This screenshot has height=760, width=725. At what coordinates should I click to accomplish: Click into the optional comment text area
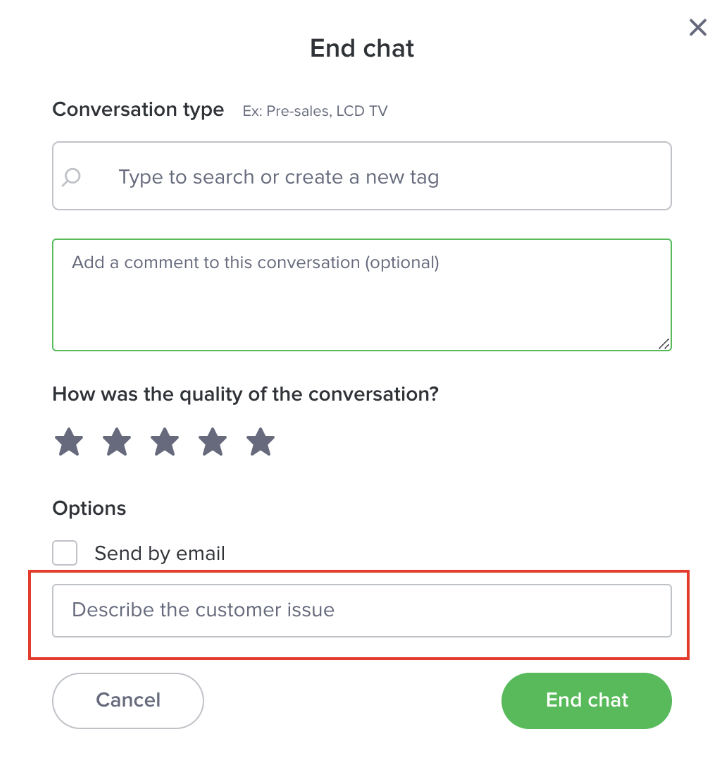[x=362, y=295]
